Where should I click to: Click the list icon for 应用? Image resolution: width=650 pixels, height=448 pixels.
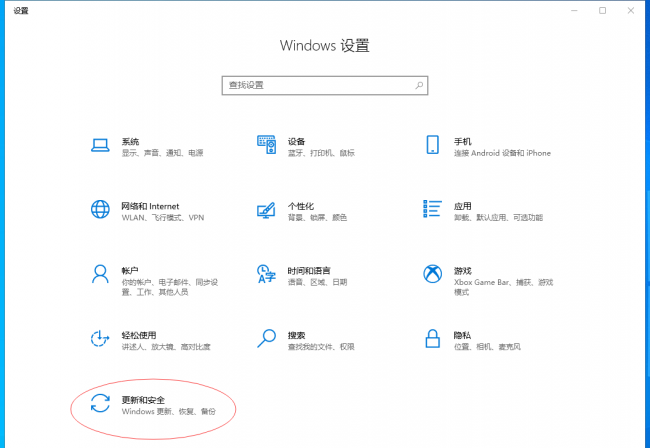tap(432, 208)
